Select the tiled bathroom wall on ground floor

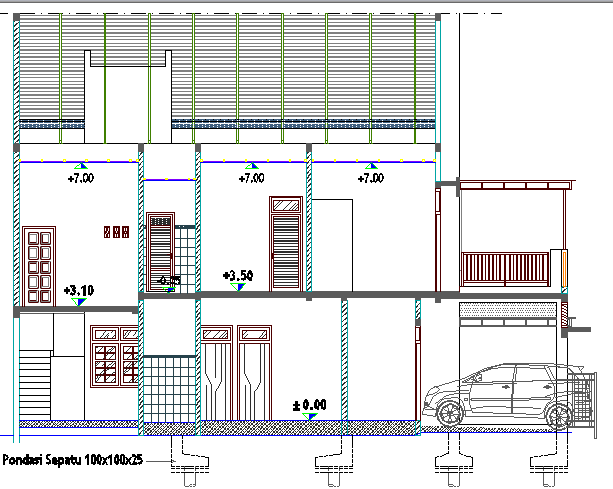pyautogui.click(x=170, y=388)
